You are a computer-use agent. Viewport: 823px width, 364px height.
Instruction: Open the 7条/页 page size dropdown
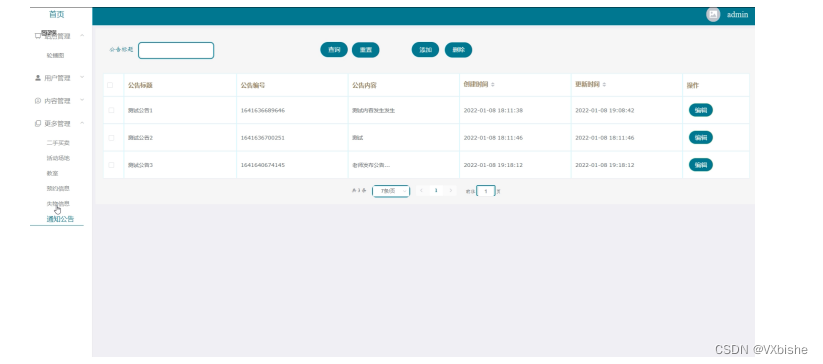(x=391, y=191)
